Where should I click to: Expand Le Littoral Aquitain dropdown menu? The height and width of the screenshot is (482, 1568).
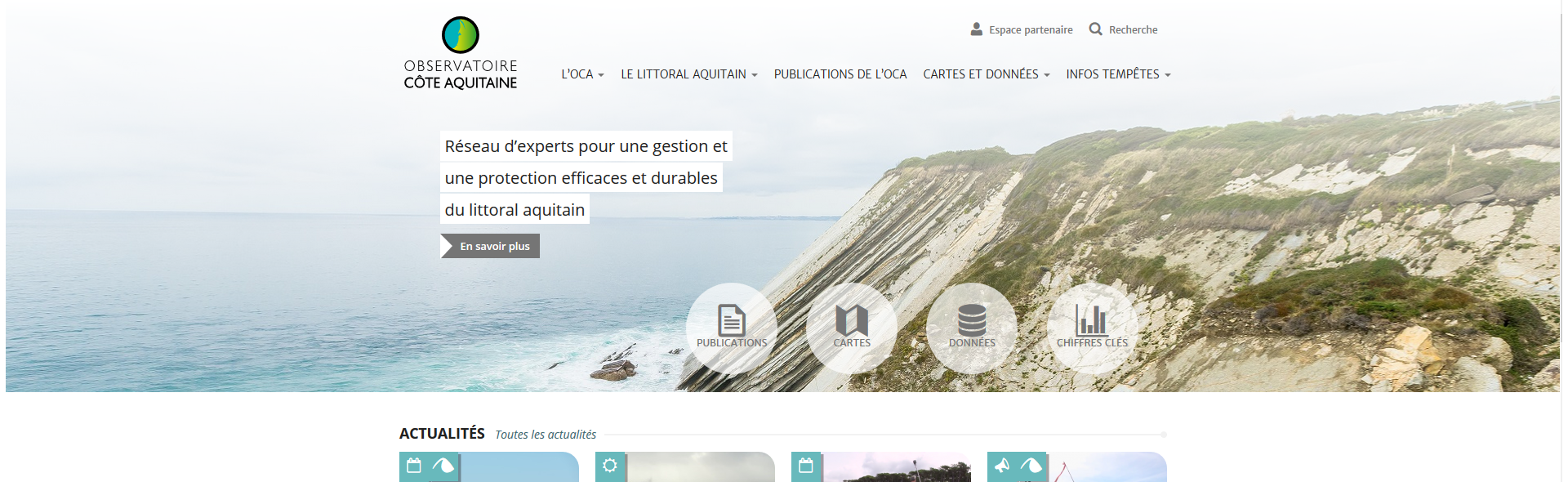[x=689, y=74]
